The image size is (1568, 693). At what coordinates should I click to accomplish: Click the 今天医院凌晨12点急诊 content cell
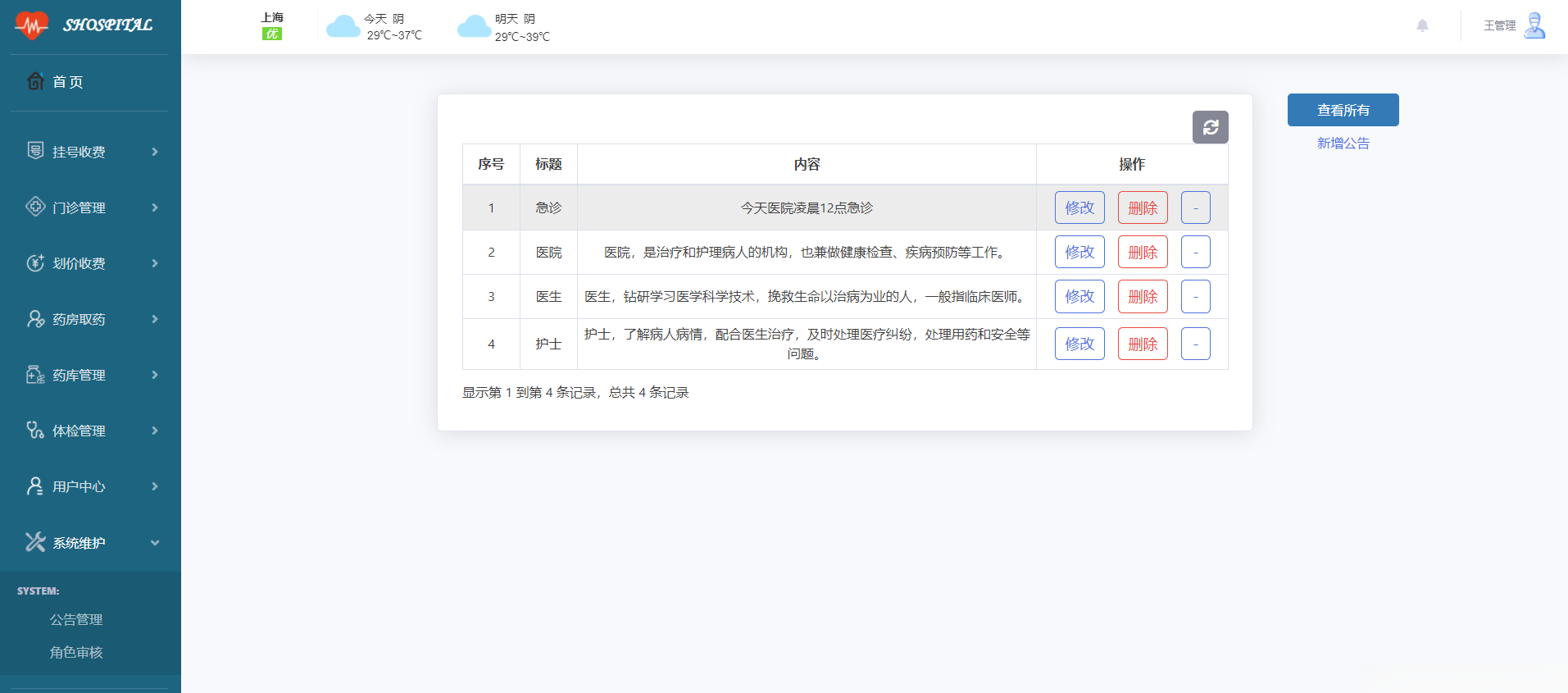coord(807,207)
